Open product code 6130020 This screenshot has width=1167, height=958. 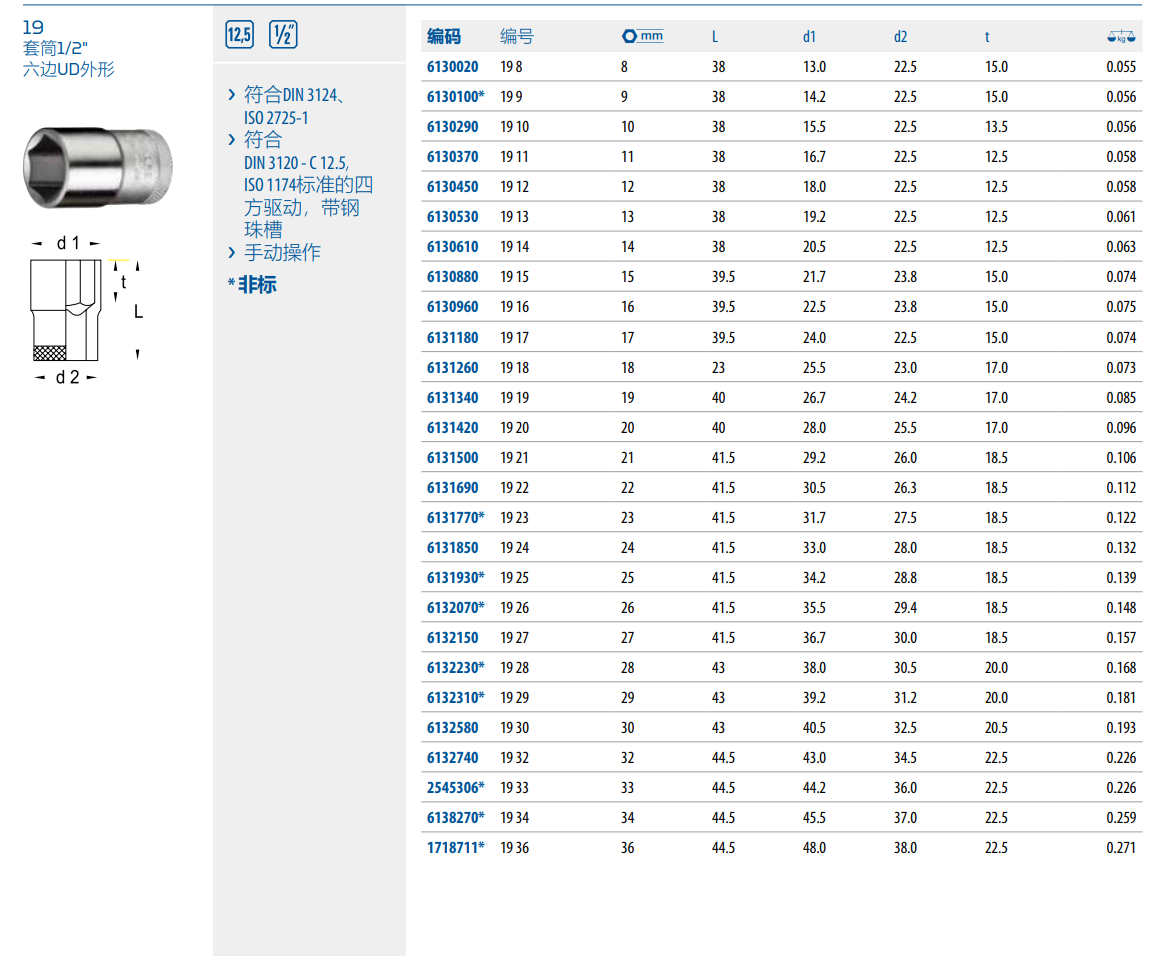(452, 67)
